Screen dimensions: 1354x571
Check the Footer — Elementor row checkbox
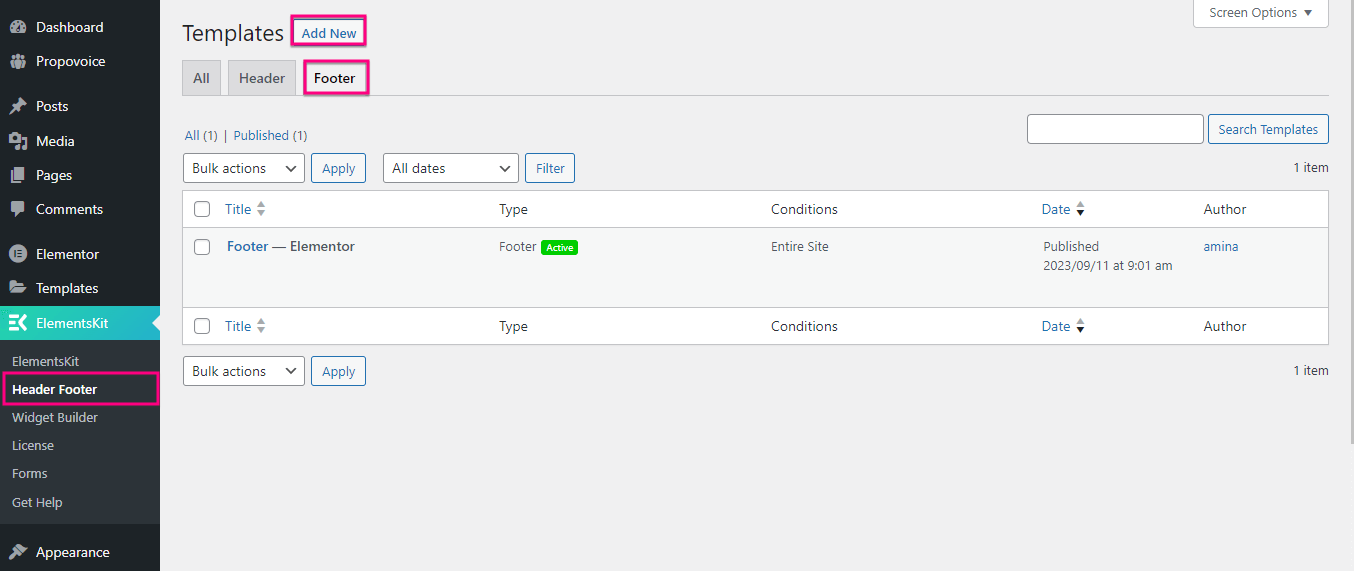(202, 247)
